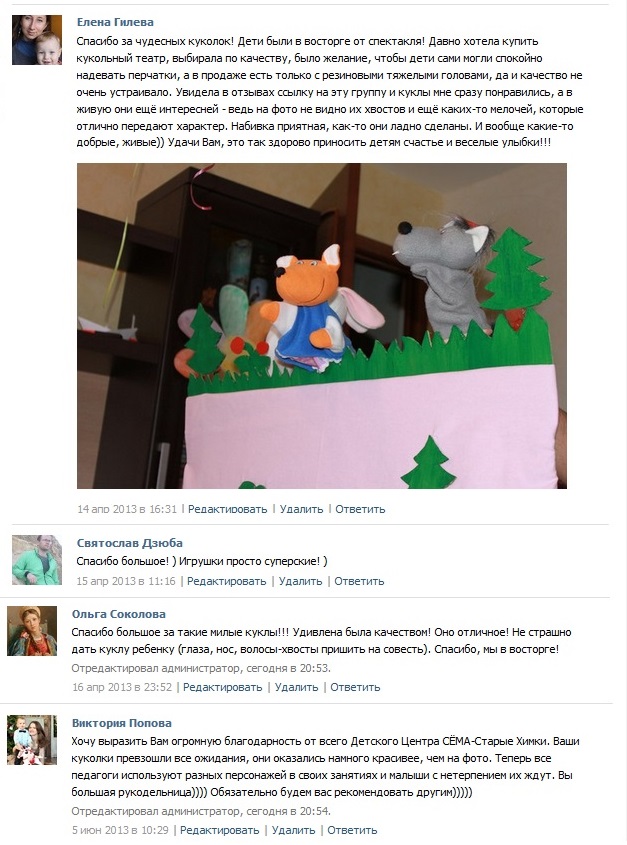Open Святослав Дзюба's profile name link
This screenshot has height=845, width=627.
click(x=129, y=543)
